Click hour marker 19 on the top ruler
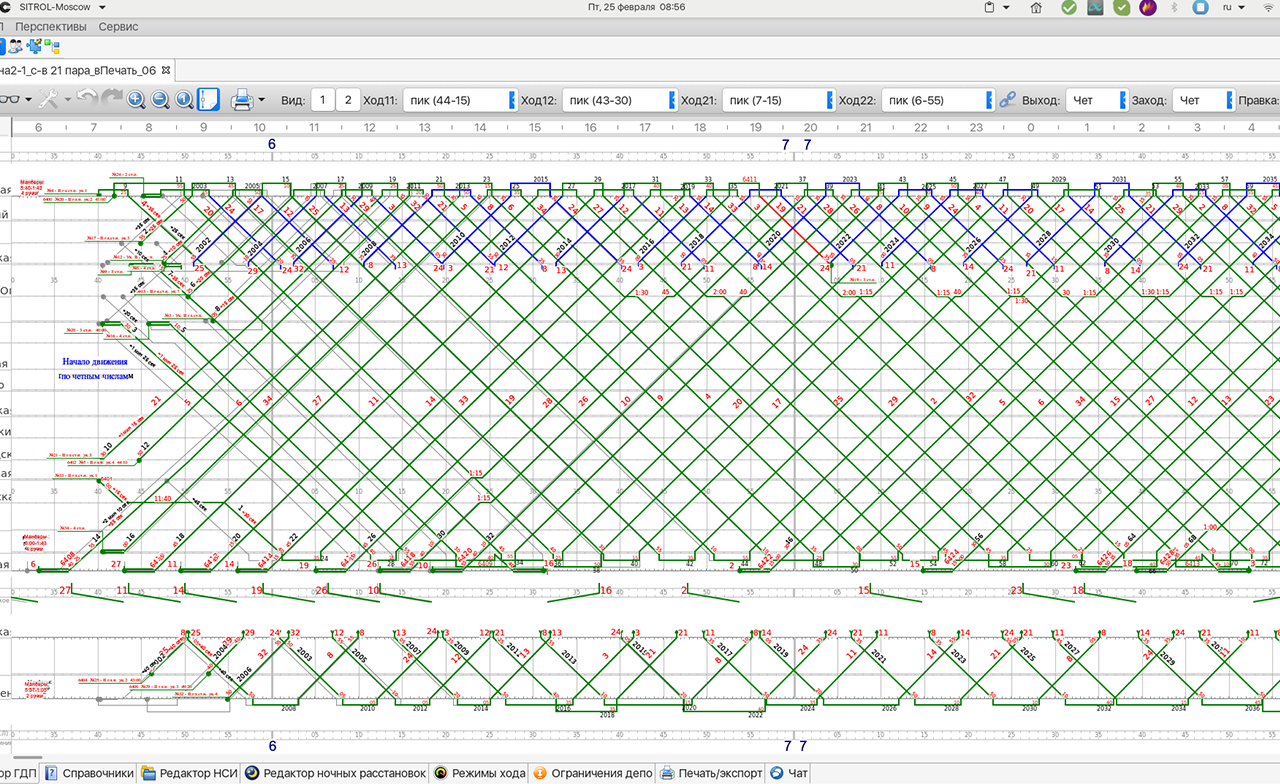Screen dimensions: 1280x784 (756, 128)
